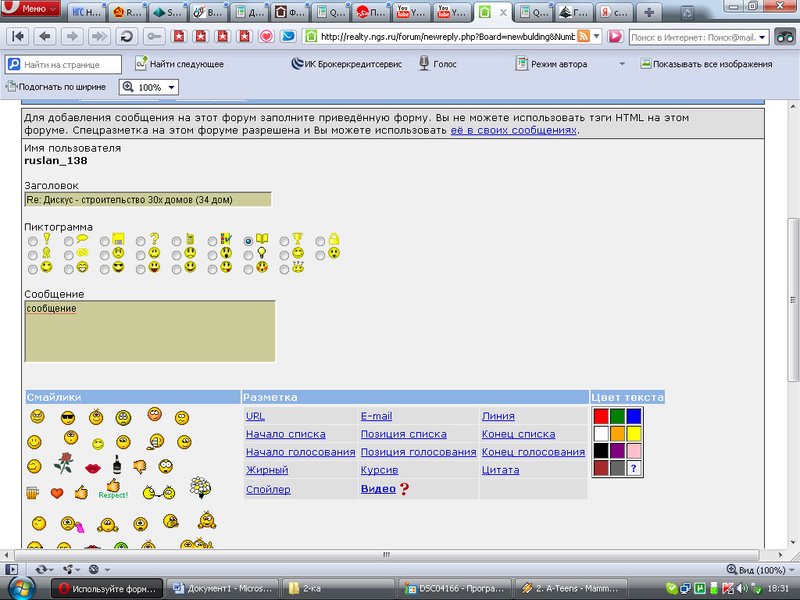Open the zoom 100% dropdown
Screen dimensions: 800x600
[x=171, y=87]
